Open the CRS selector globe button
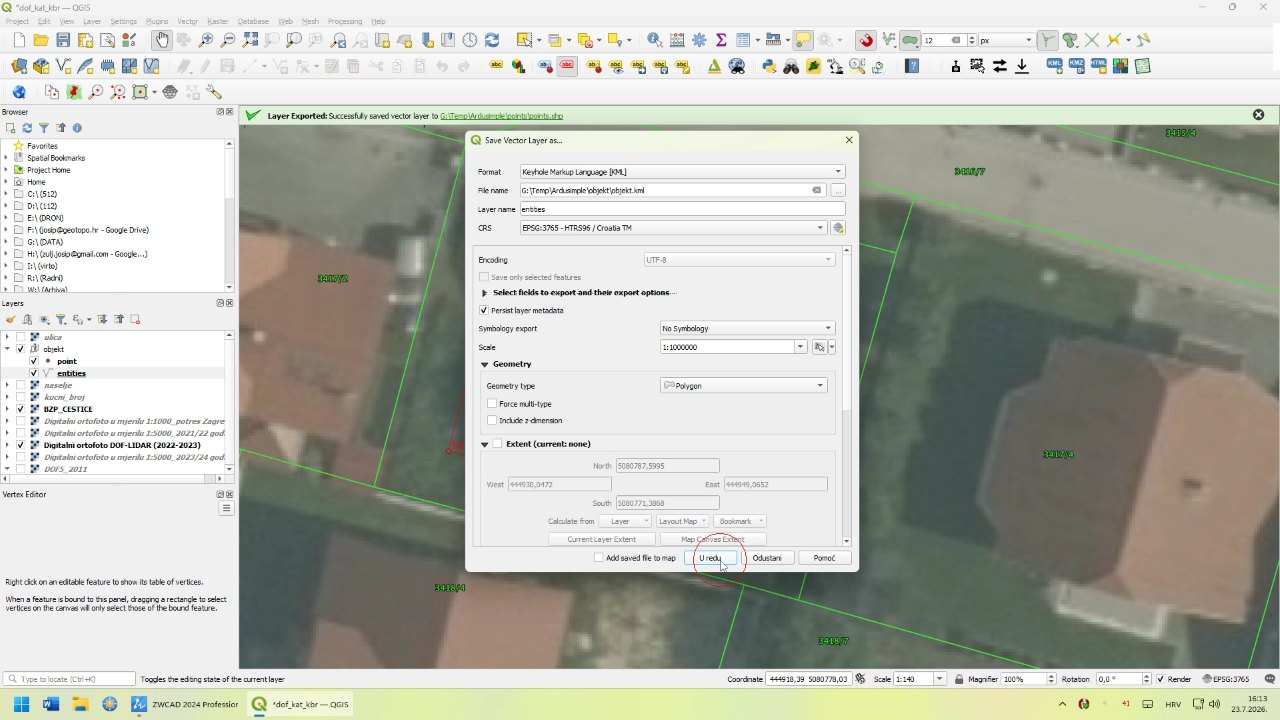The image size is (1280, 720). (839, 228)
